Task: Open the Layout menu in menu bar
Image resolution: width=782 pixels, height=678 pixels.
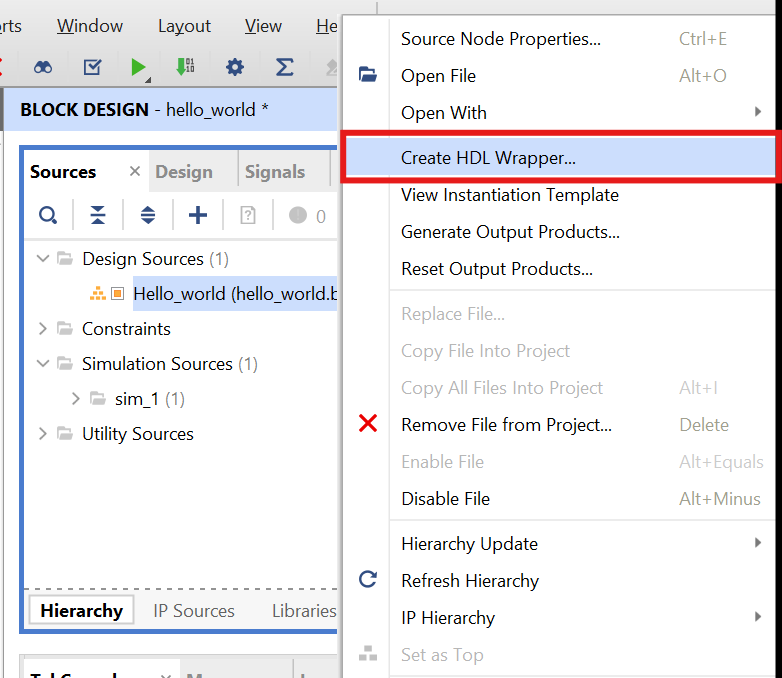Action: point(184,26)
